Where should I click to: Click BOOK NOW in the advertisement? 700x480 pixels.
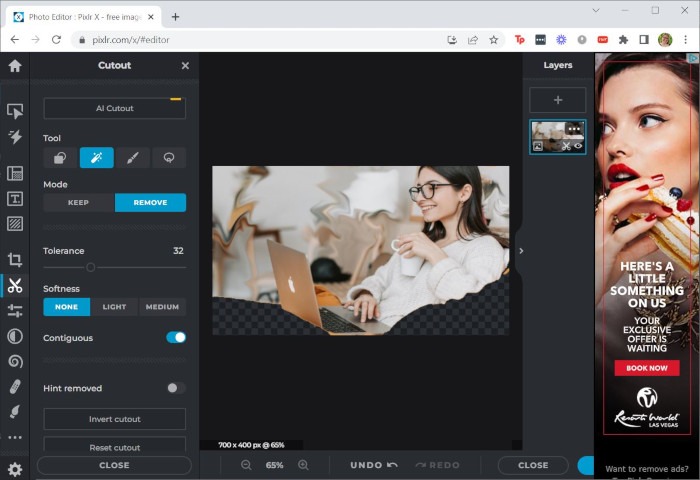coord(647,368)
